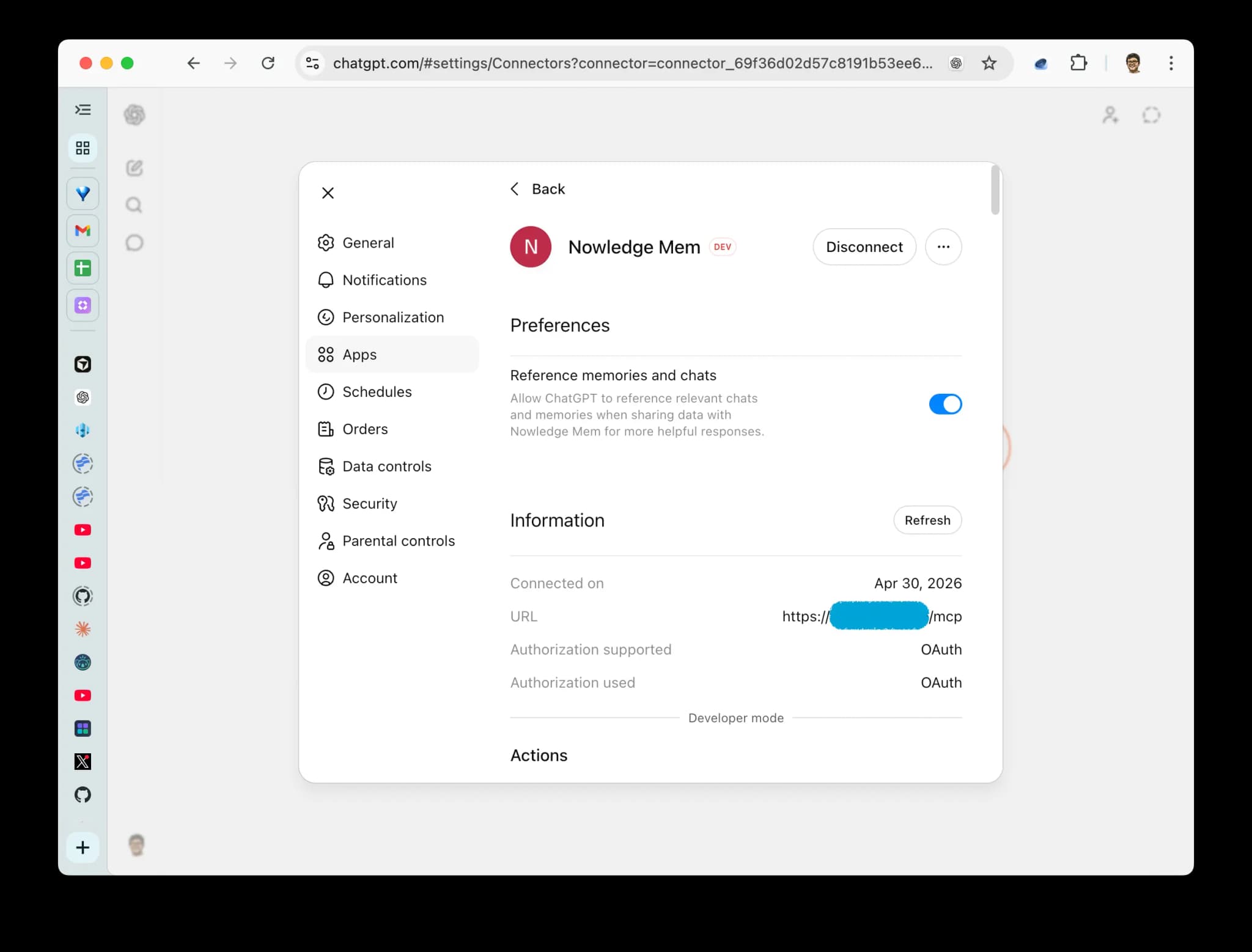This screenshot has height=952, width=1252.
Task: Switch to the Claude orange starburst tab
Action: click(x=83, y=629)
